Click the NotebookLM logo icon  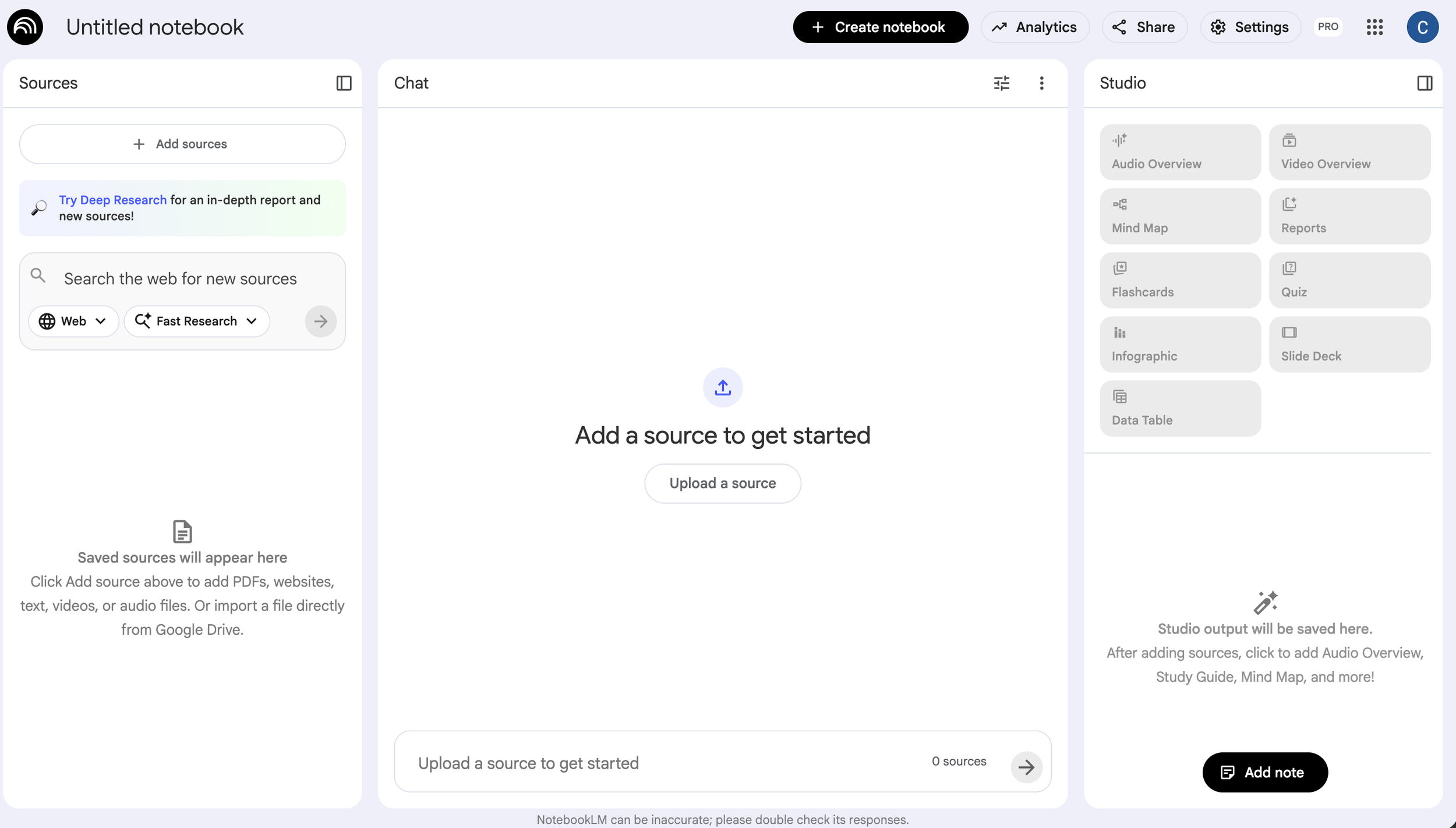(25, 27)
